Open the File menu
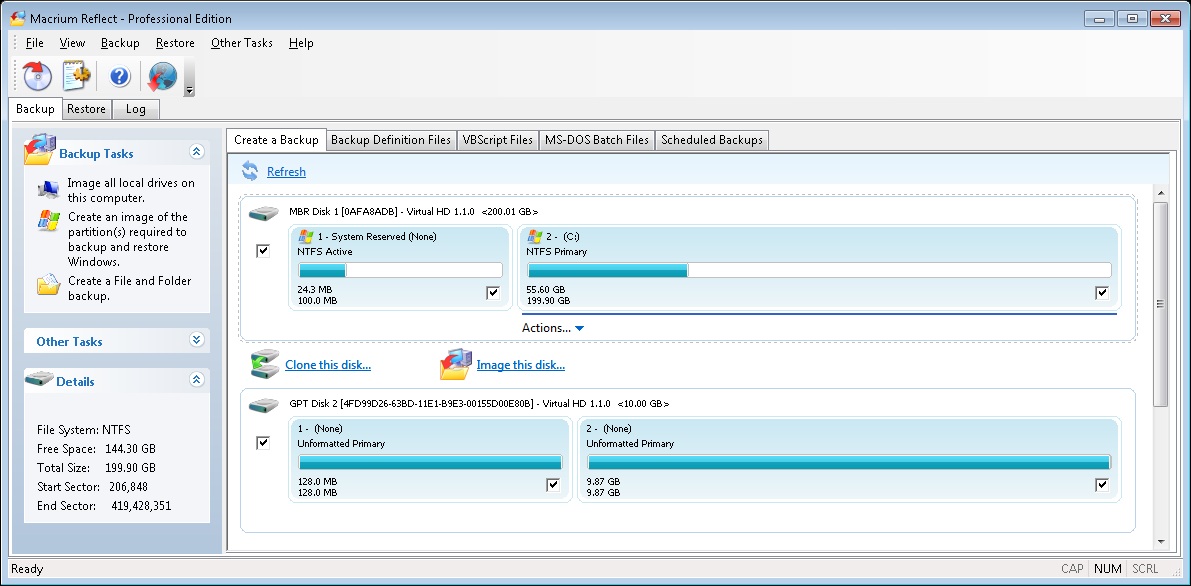The height and width of the screenshot is (586, 1191). [35, 43]
